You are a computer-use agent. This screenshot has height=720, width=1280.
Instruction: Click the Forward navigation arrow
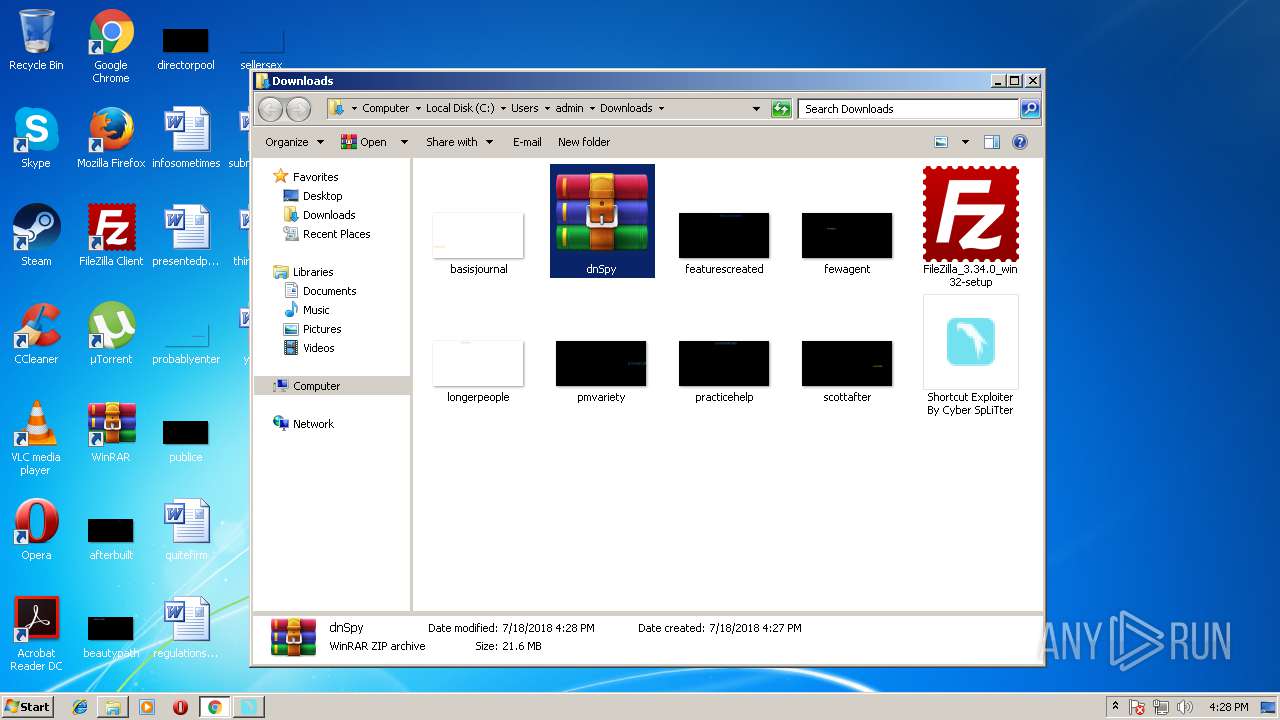pos(298,109)
